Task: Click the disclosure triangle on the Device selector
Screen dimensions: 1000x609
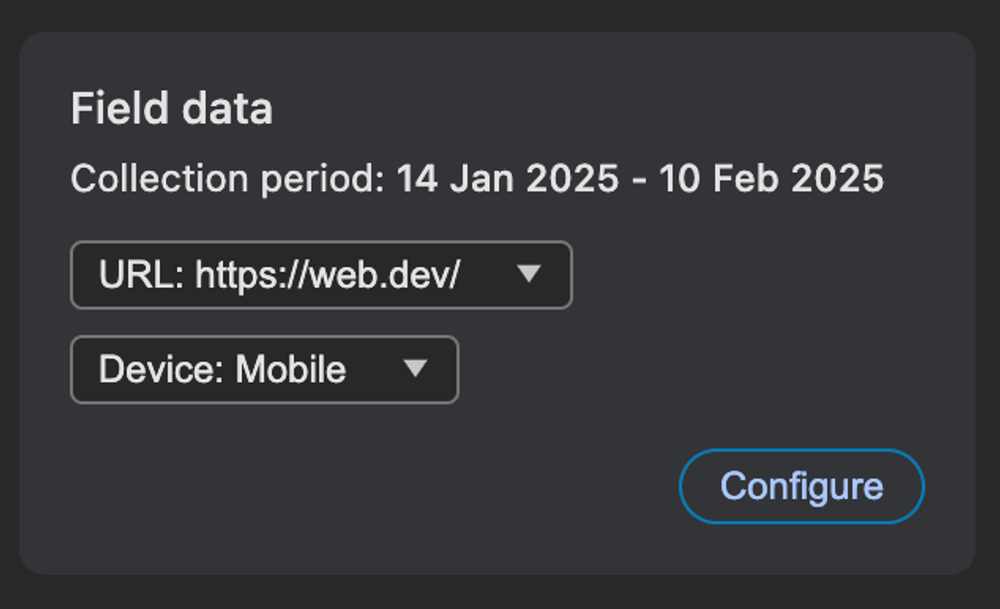Action: click(415, 370)
